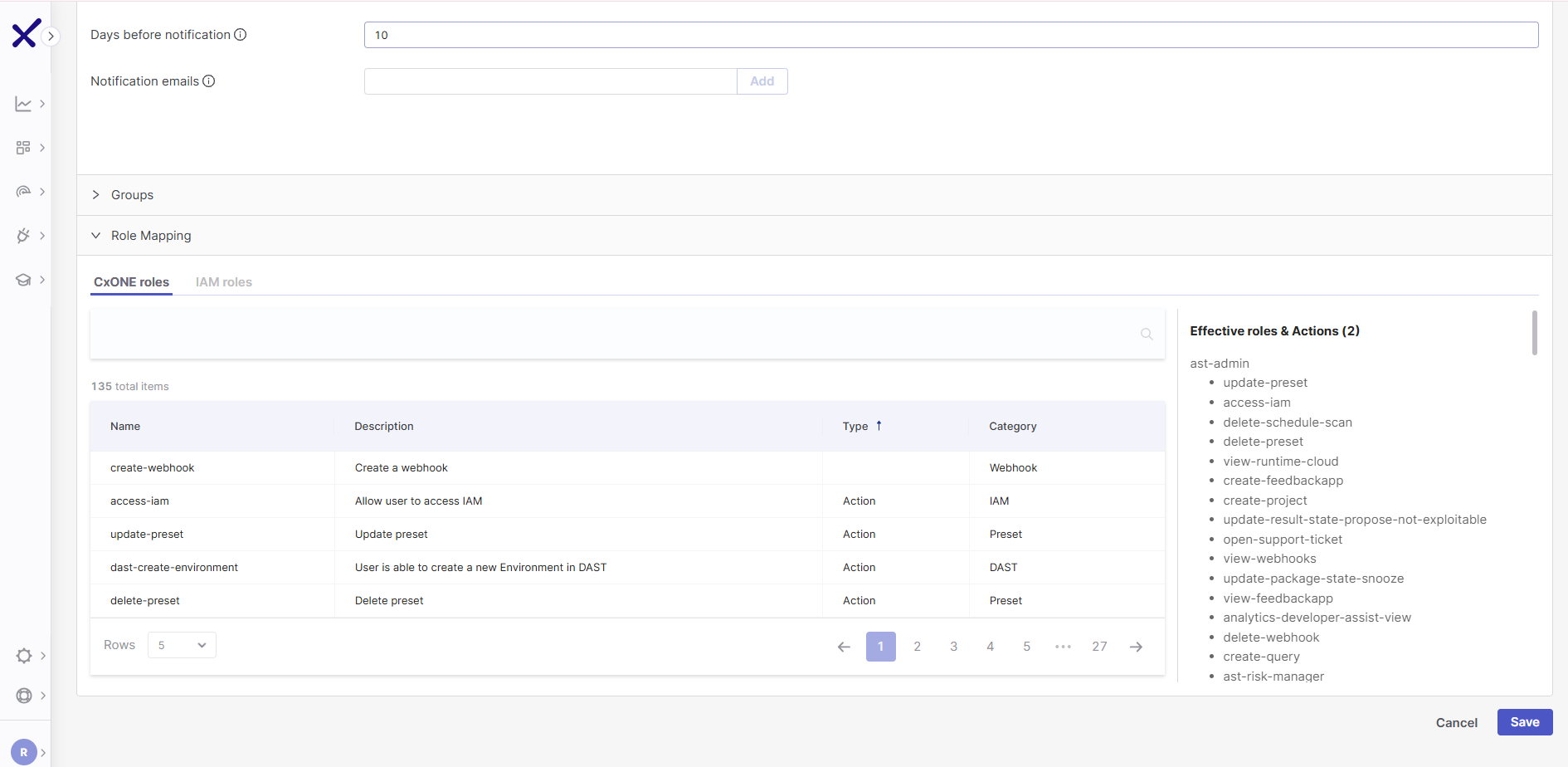Go to page 27 of the roles table

point(1099,646)
